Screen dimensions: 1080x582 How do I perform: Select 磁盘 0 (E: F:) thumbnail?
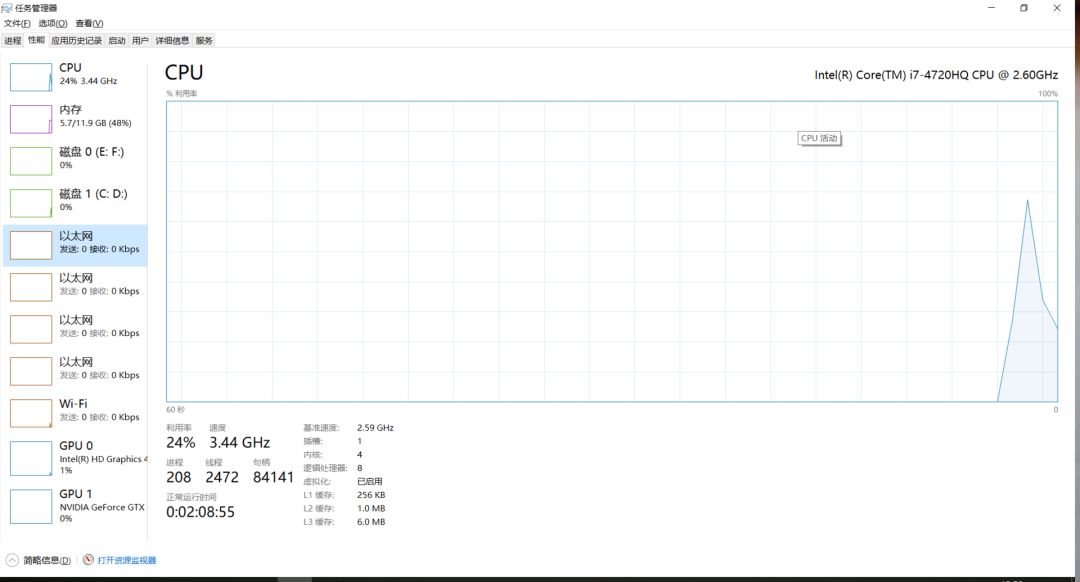(31, 161)
